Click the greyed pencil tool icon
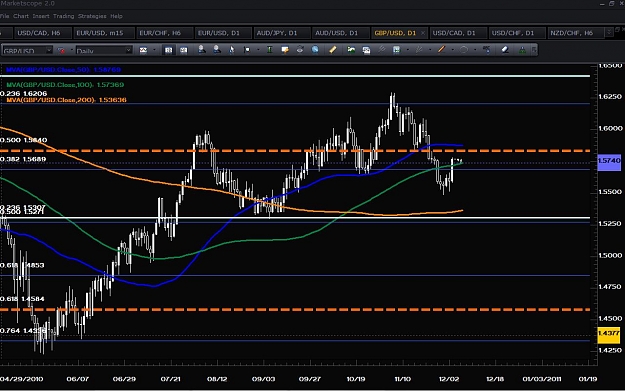625x391 pixels. click(x=419, y=49)
